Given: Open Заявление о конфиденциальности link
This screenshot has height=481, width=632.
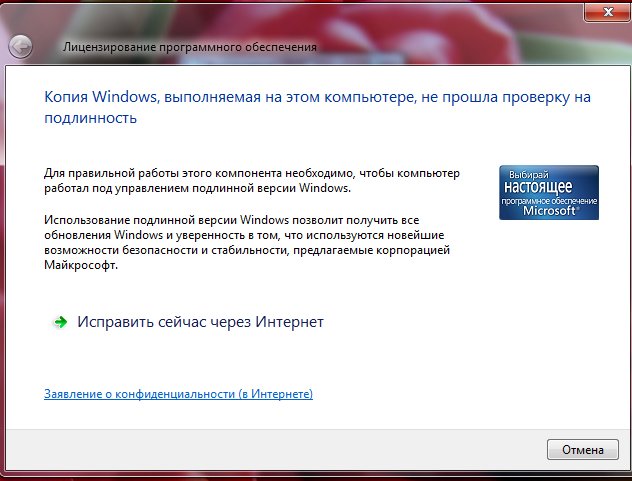Looking at the screenshot, I should click(x=178, y=394).
